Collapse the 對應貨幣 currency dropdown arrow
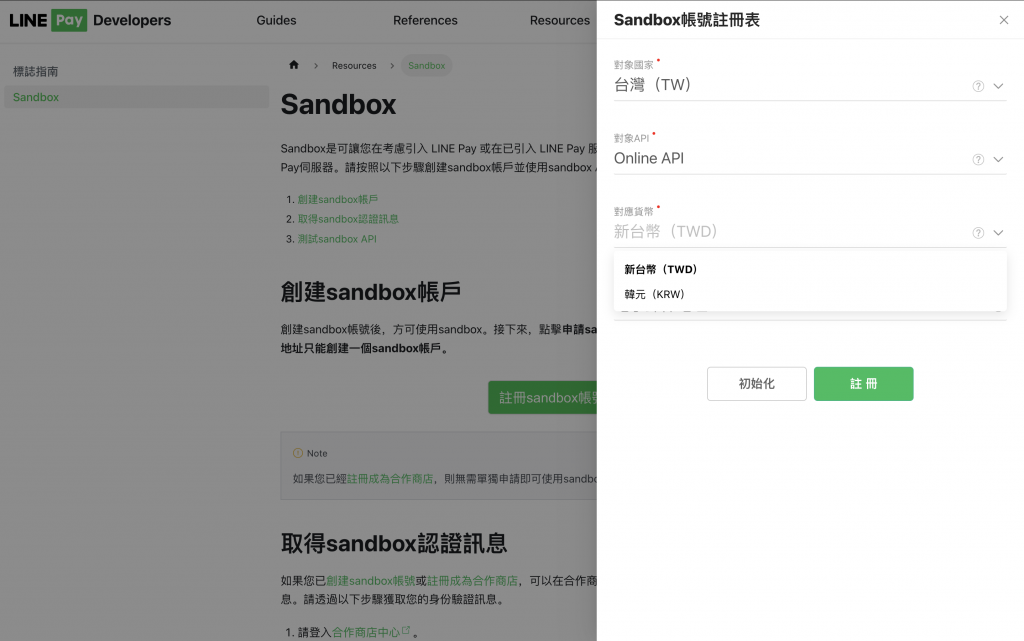Image resolution: width=1024 pixels, height=641 pixels. 999,233
